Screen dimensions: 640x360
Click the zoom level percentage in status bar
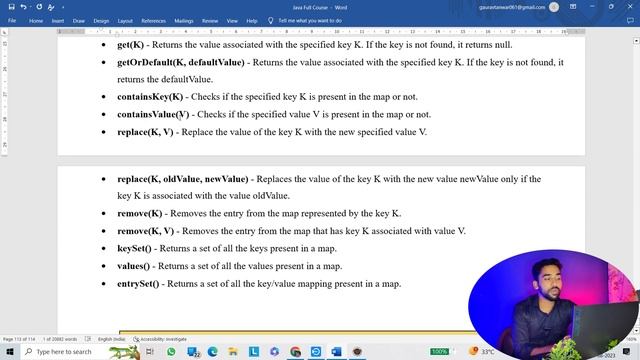(x=631, y=339)
